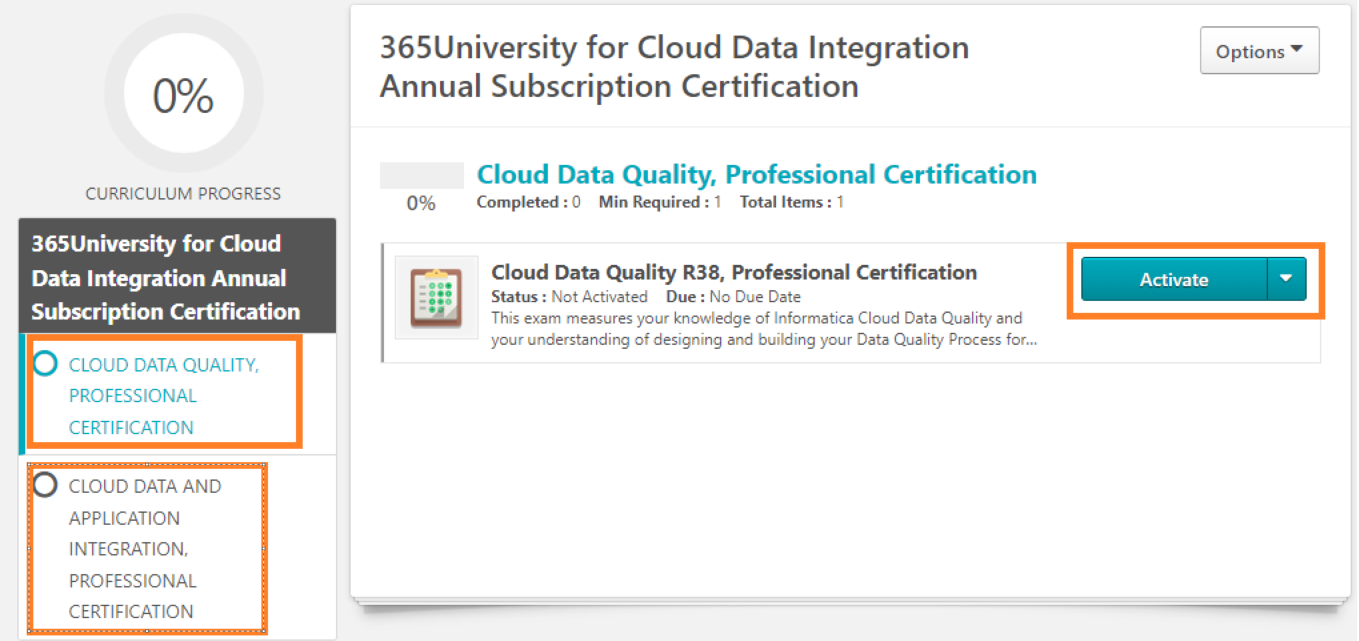1359x641 pixels.
Task: Click the 'Completed : 0' text
Action: coord(529,202)
